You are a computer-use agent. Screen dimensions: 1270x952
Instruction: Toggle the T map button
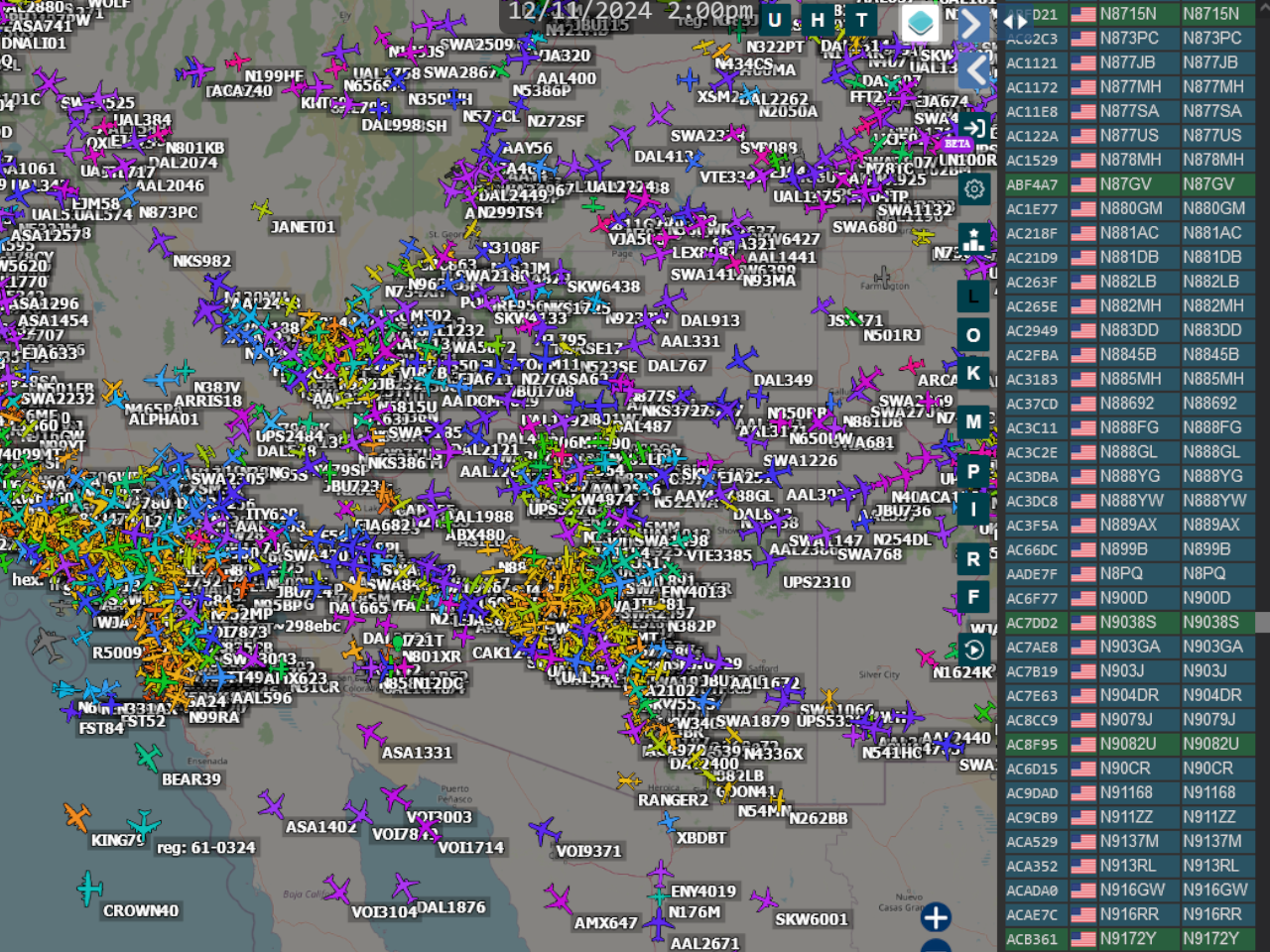pos(862,20)
